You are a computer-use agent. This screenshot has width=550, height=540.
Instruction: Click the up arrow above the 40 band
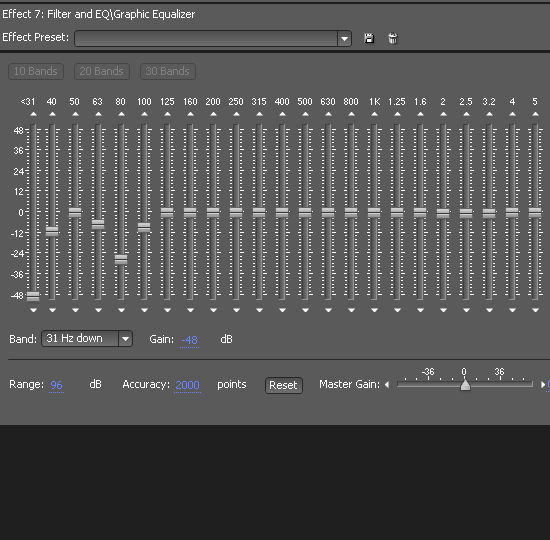click(x=52, y=114)
